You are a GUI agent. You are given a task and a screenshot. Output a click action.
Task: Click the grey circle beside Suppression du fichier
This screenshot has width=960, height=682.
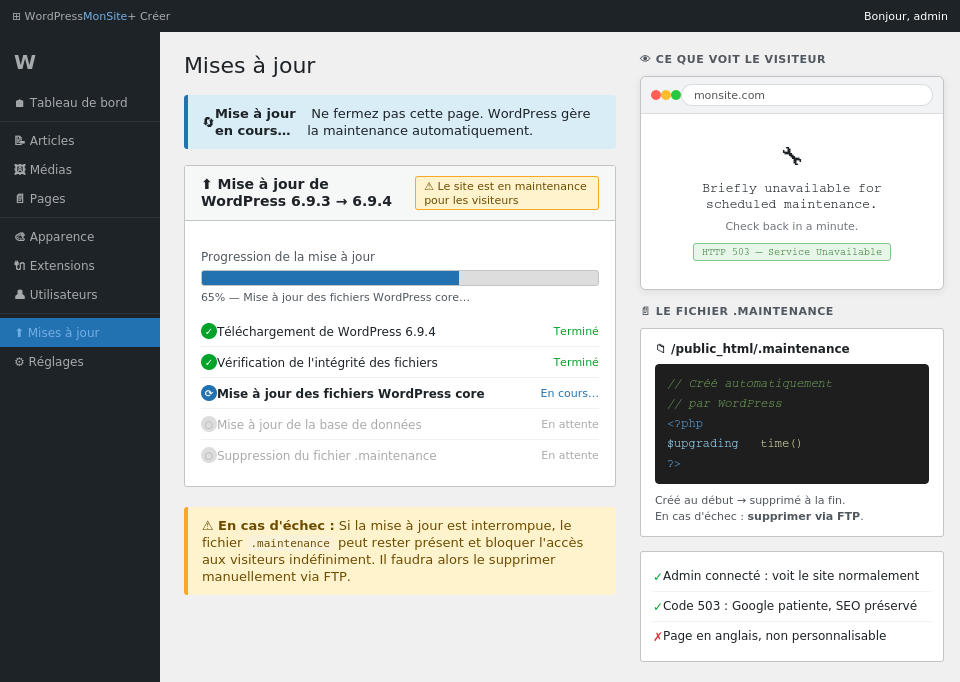pos(209,455)
